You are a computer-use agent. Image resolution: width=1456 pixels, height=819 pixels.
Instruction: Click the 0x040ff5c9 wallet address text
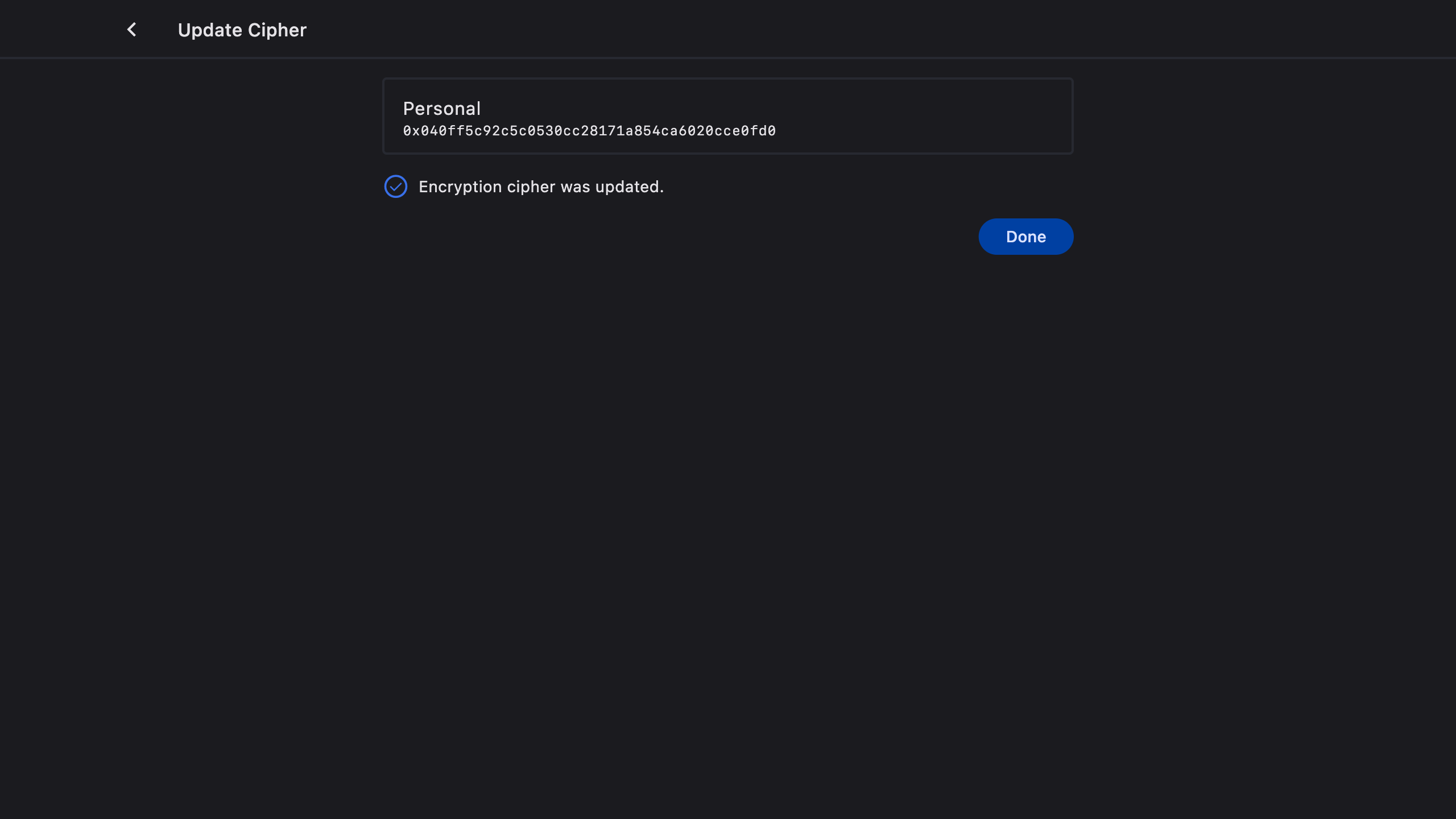(x=589, y=131)
